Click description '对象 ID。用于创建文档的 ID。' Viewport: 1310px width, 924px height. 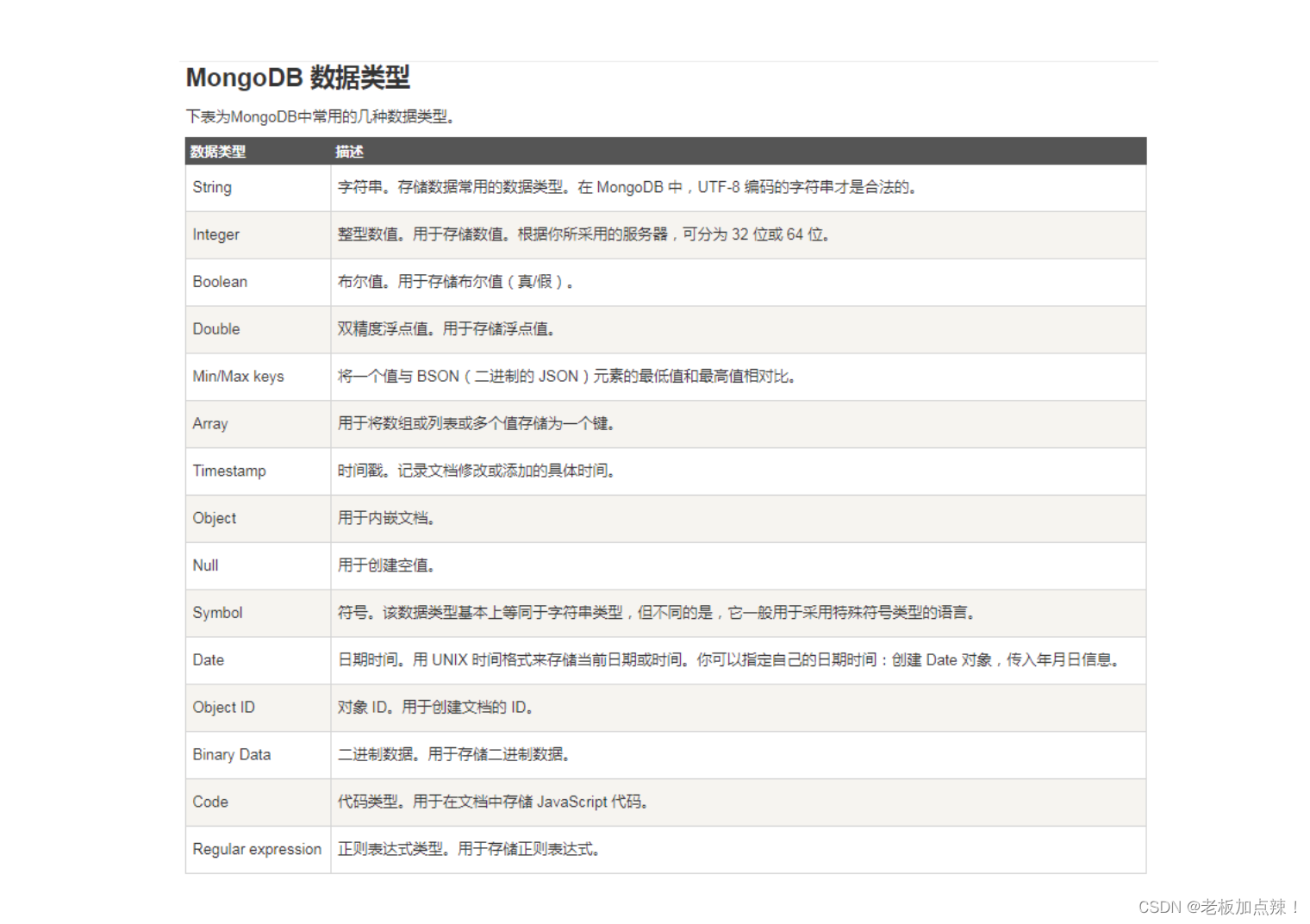437,708
